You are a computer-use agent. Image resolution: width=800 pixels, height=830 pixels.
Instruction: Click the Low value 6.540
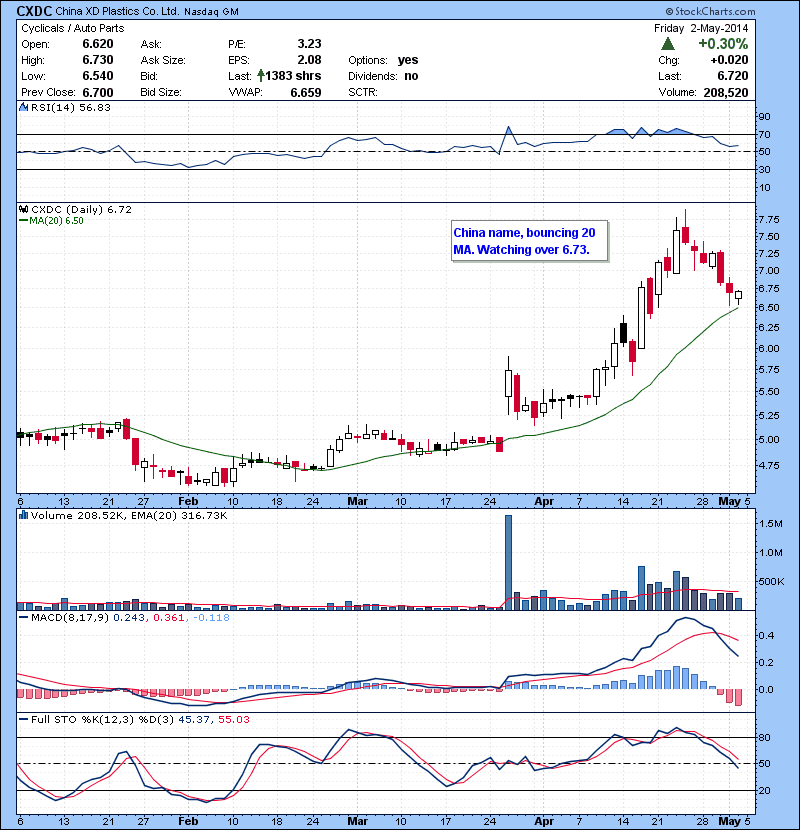click(x=98, y=76)
